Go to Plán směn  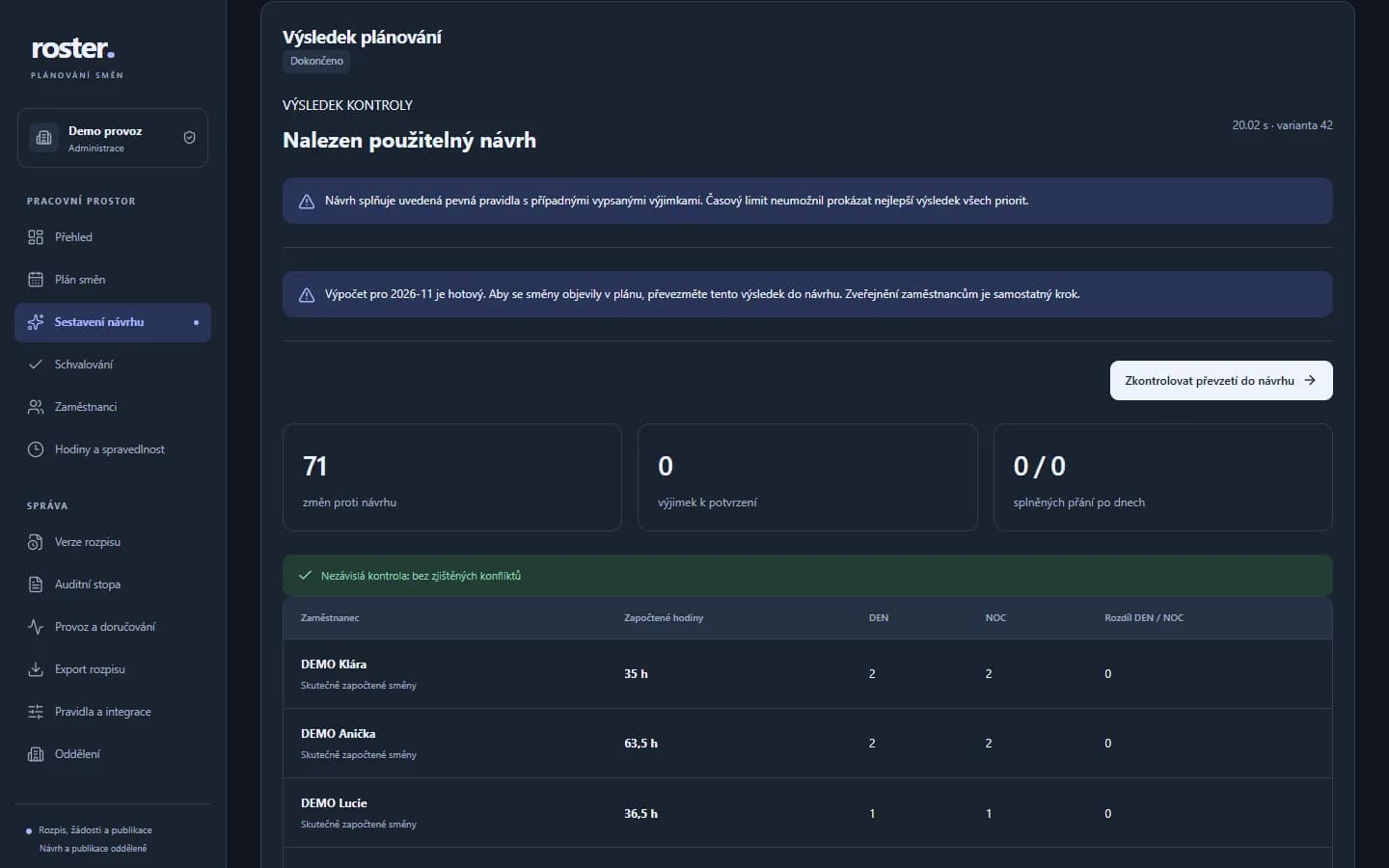pos(113,280)
